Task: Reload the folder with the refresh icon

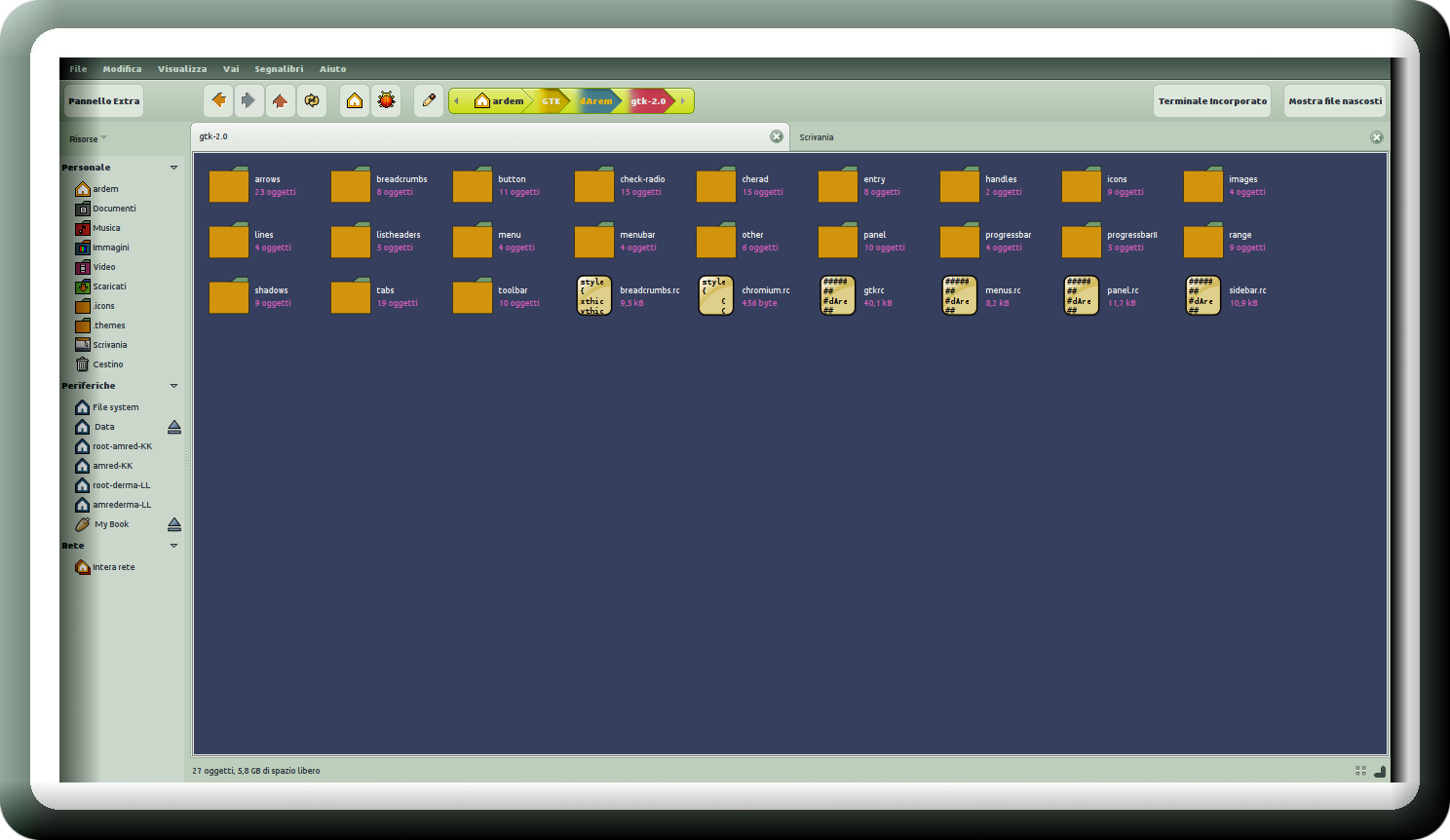Action: (312, 100)
